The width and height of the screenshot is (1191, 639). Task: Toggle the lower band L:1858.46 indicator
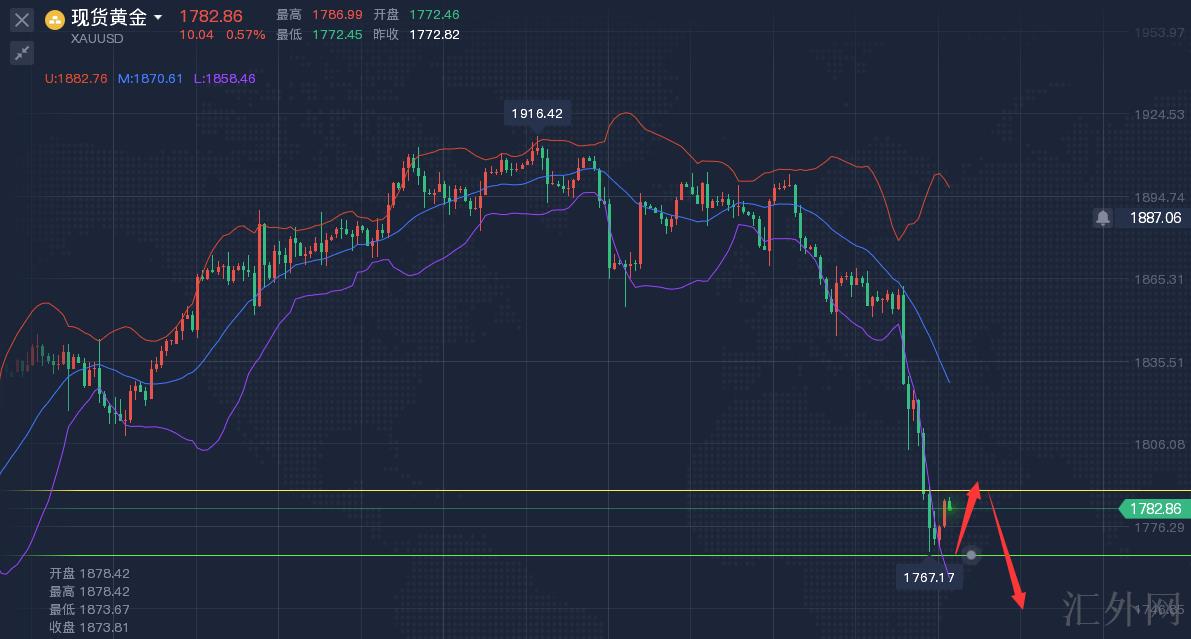224,78
